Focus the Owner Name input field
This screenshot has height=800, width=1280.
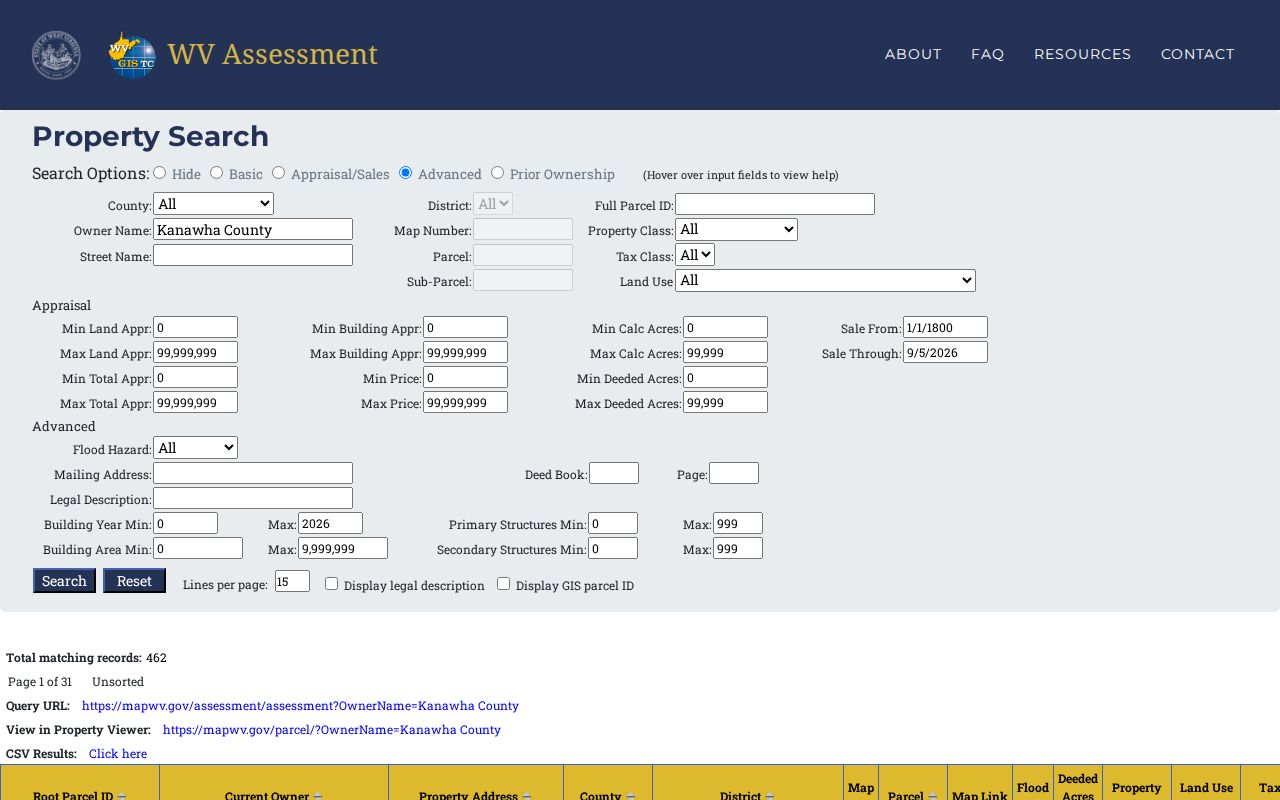point(253,229)
